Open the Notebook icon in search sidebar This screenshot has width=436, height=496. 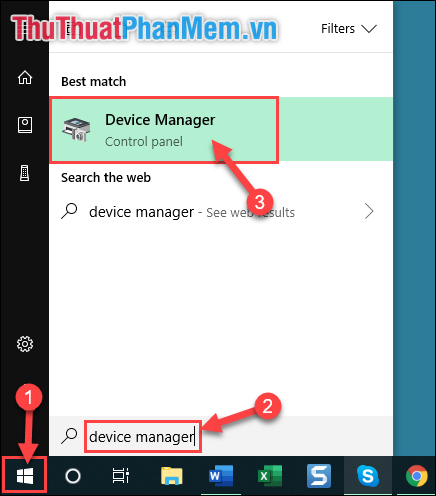click(x=25, y=125)
